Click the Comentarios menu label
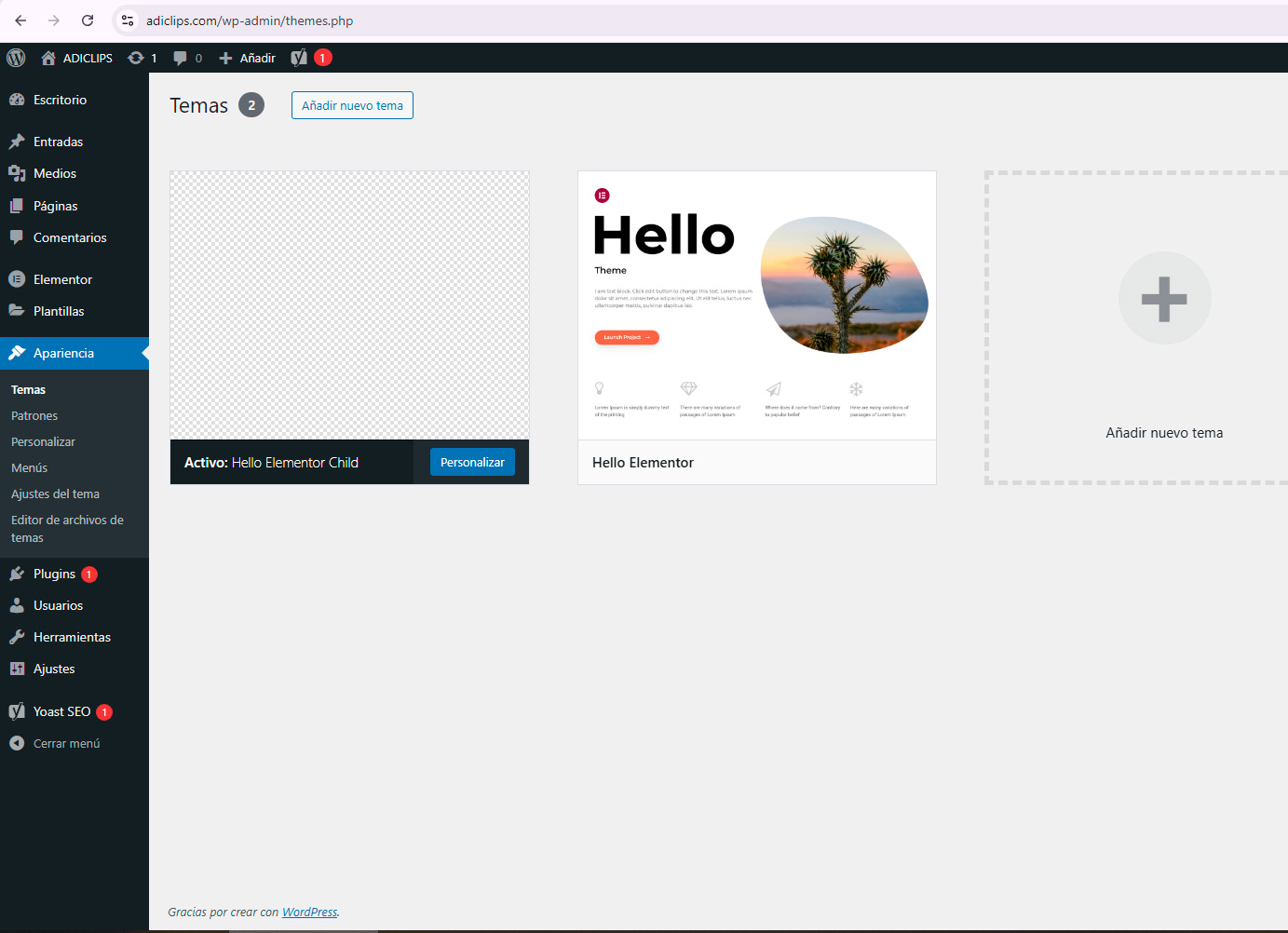1288x933 pixels. pos(70,237)
